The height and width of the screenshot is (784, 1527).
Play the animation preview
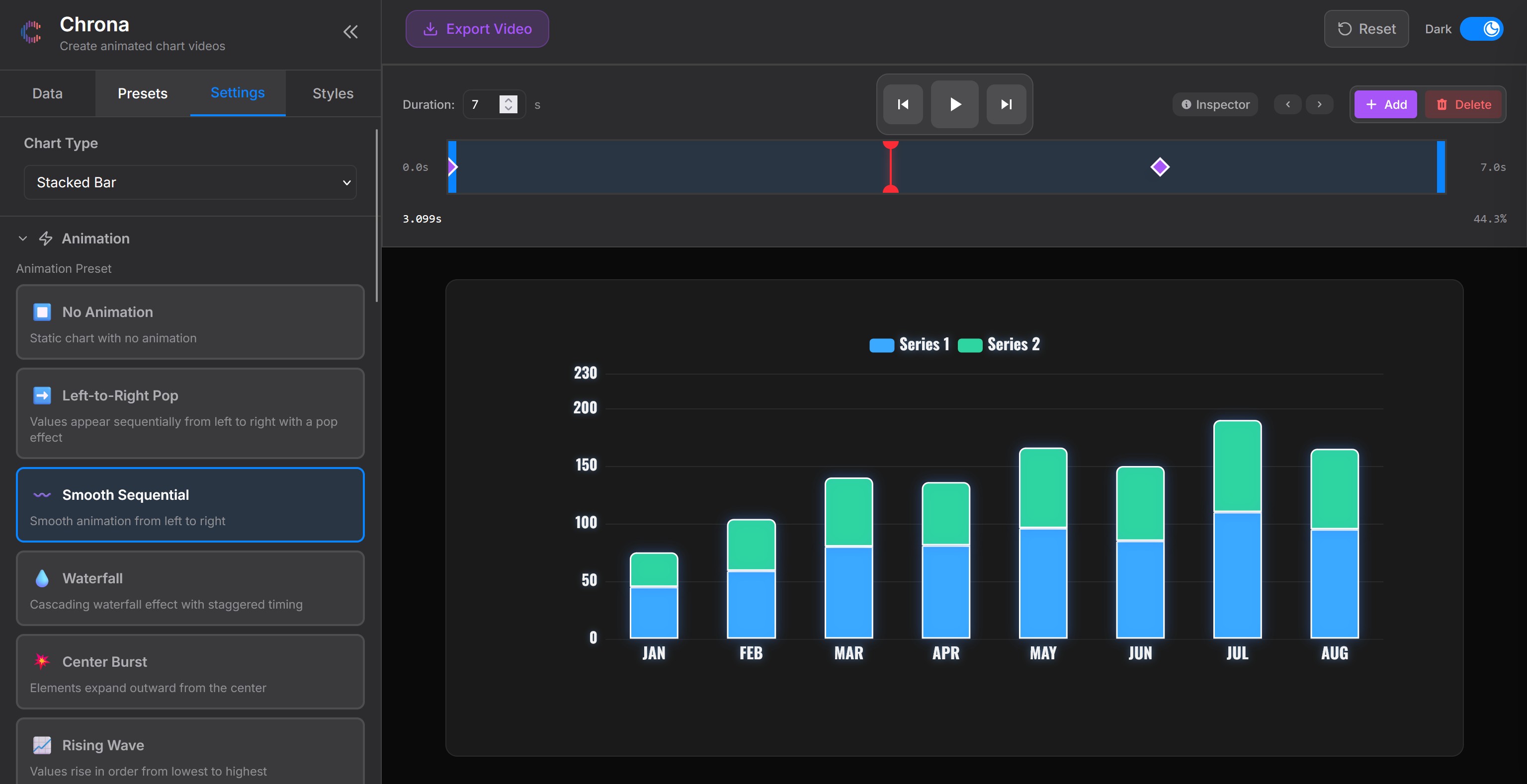click(x=954, y=104)
